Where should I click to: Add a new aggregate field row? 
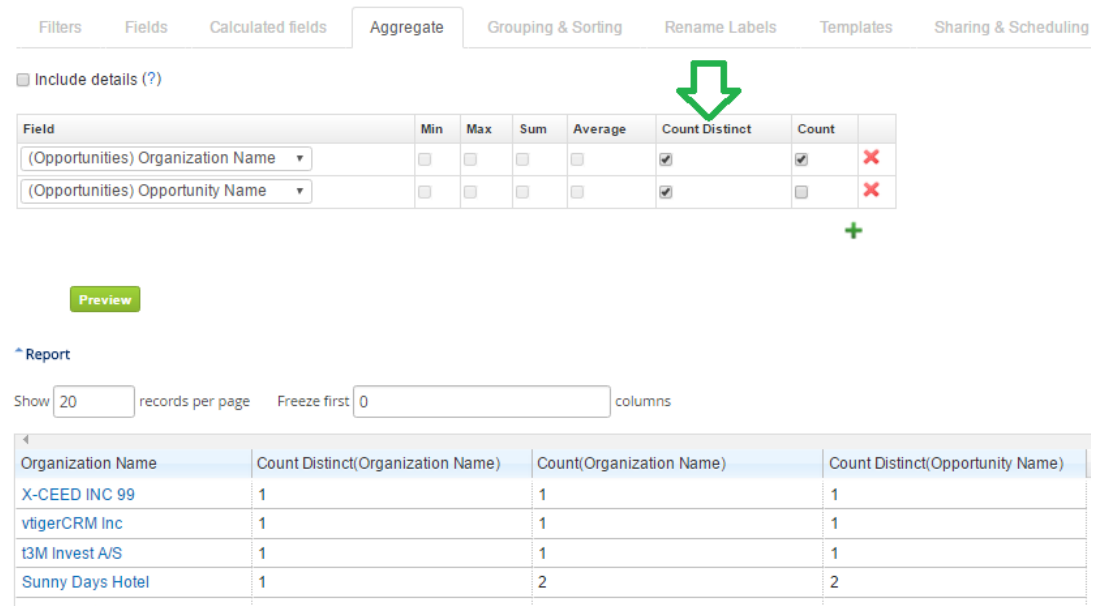click(x=853, y=231)
